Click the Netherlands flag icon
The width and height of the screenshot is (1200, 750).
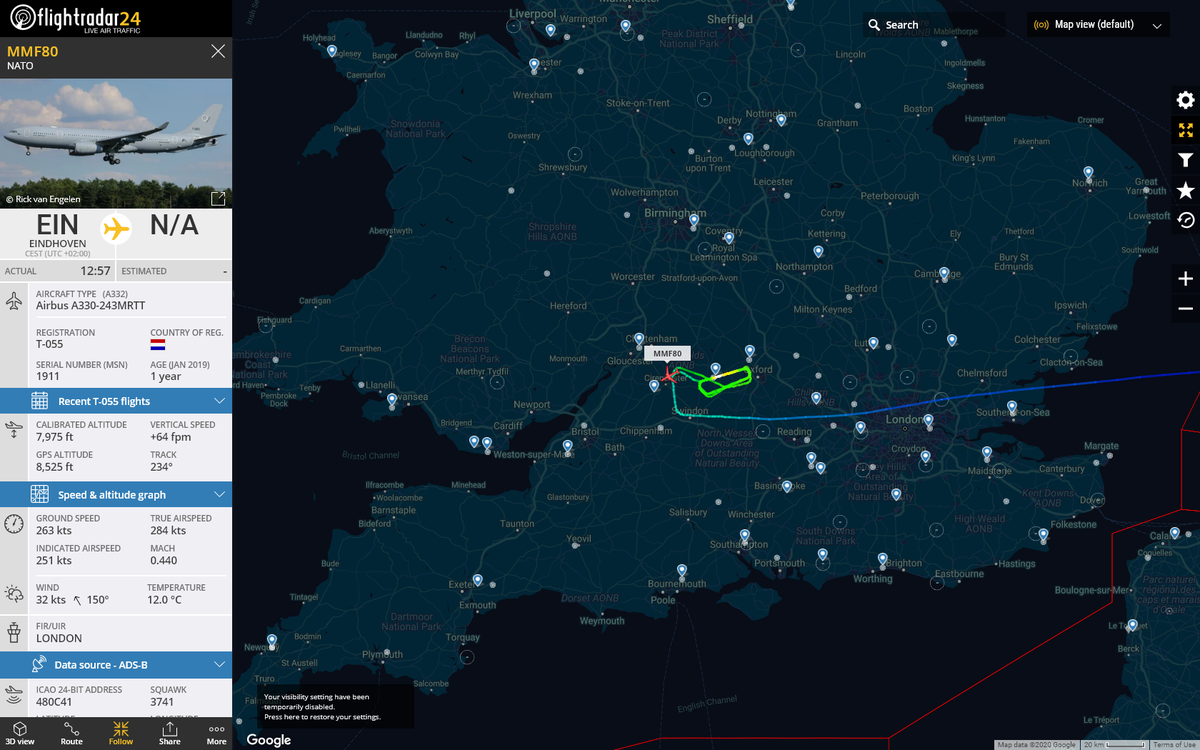pyautogui.click(x=158, y=344)
